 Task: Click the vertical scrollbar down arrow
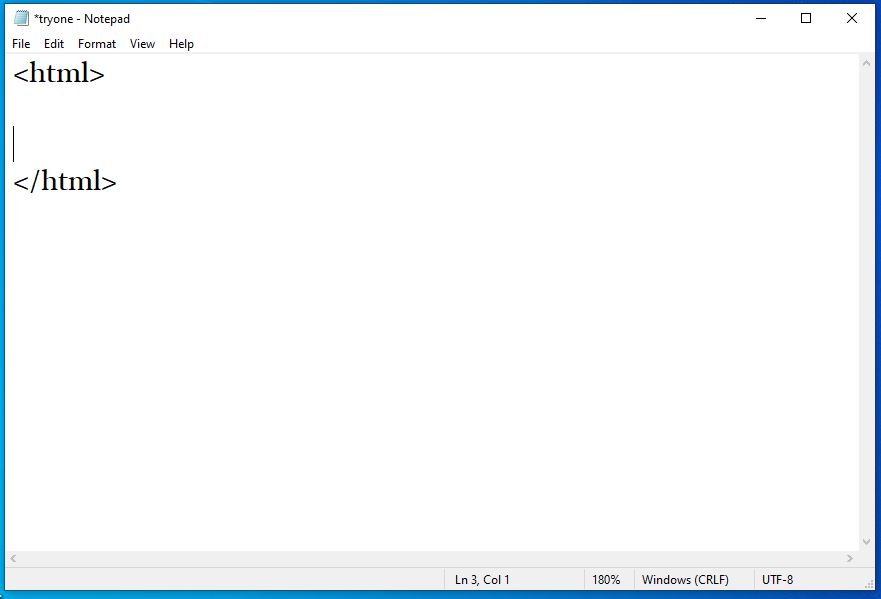coord(866,542)
